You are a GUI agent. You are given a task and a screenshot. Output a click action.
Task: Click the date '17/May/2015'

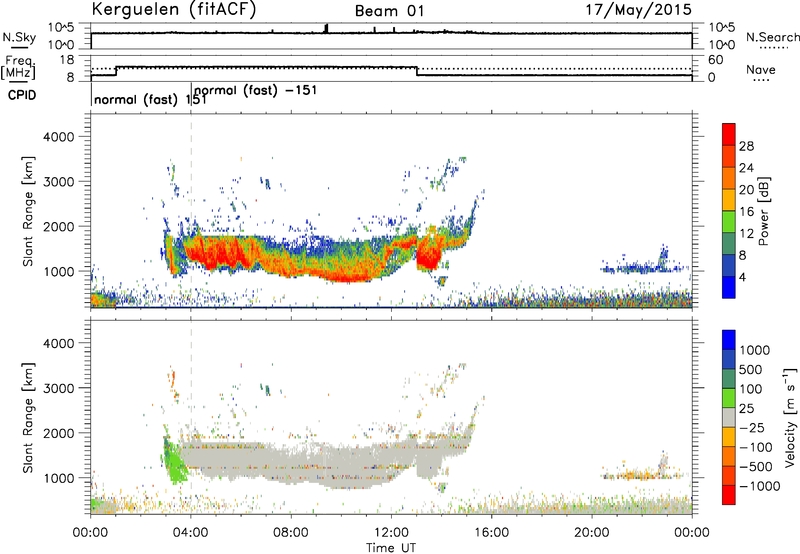point(638,10)
